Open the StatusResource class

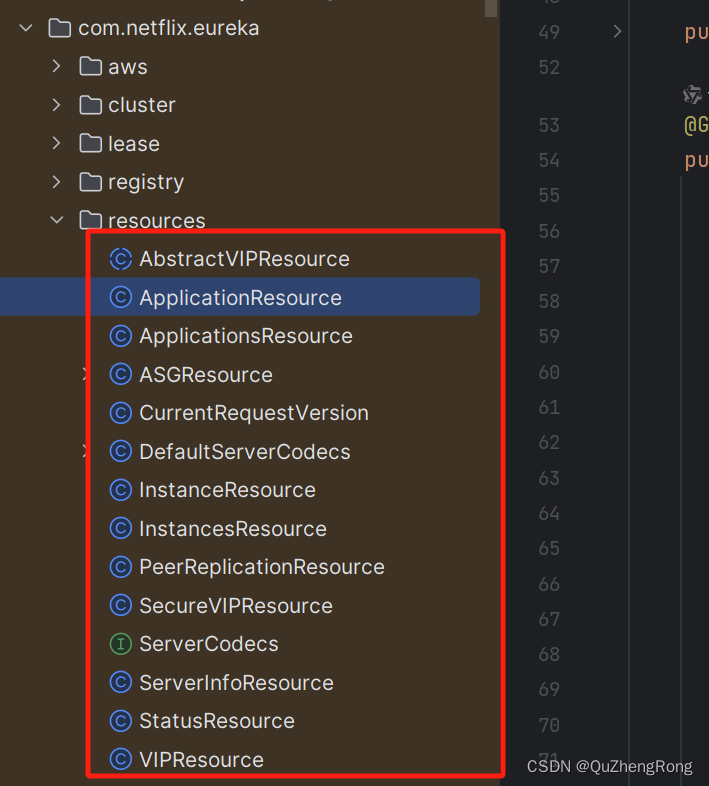(x=217, y=721)
